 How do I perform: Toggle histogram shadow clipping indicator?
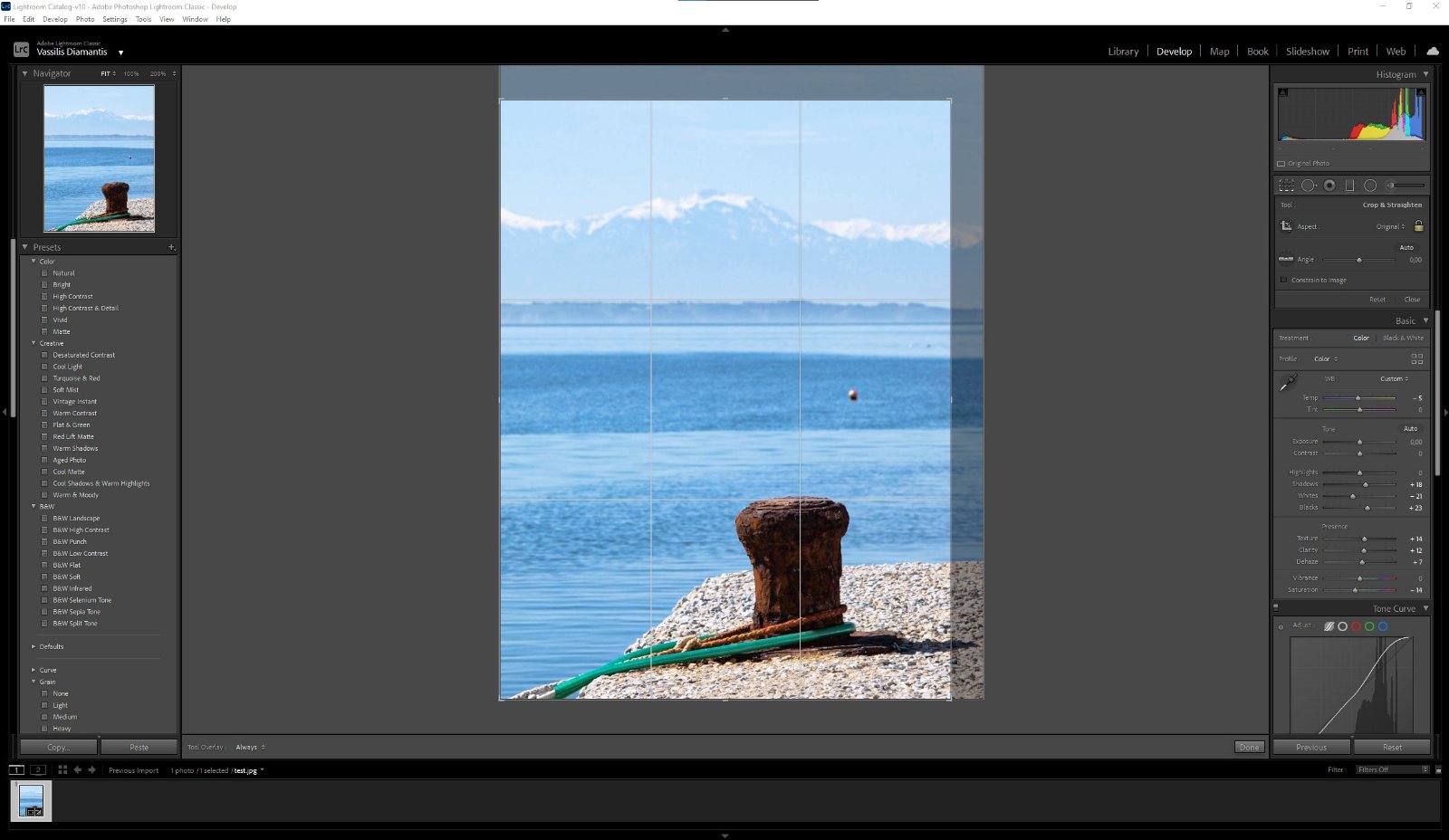1282,92
